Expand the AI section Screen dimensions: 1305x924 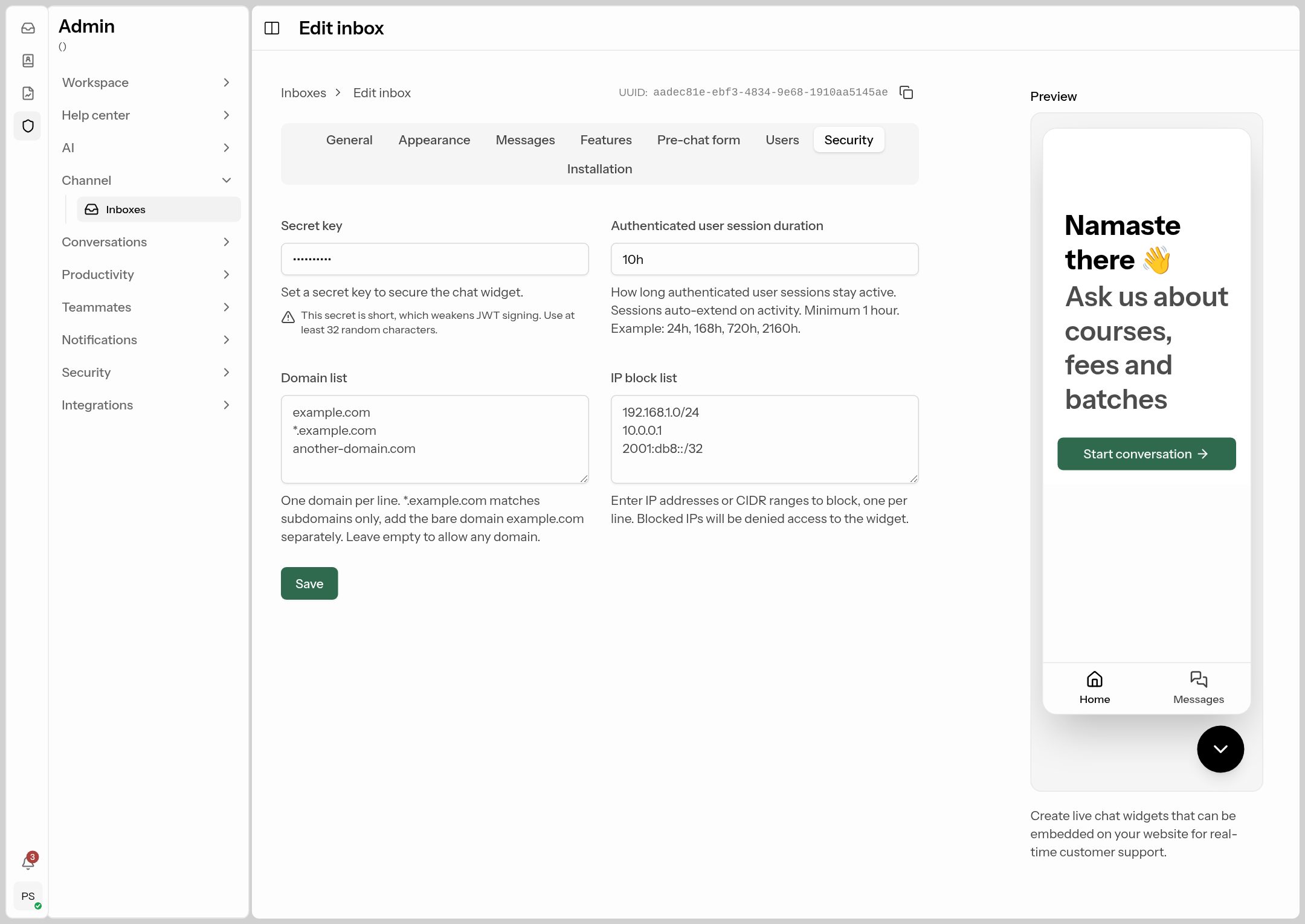point(147,148)
